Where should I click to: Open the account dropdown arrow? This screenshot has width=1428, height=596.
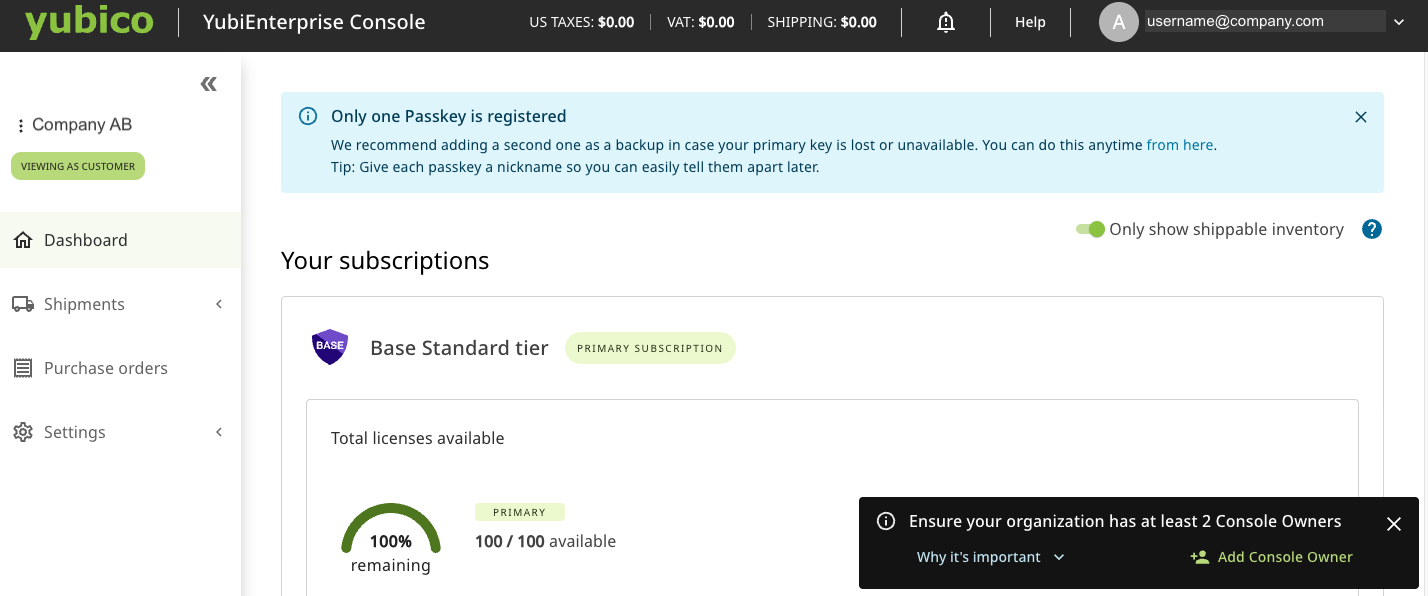1398,22
